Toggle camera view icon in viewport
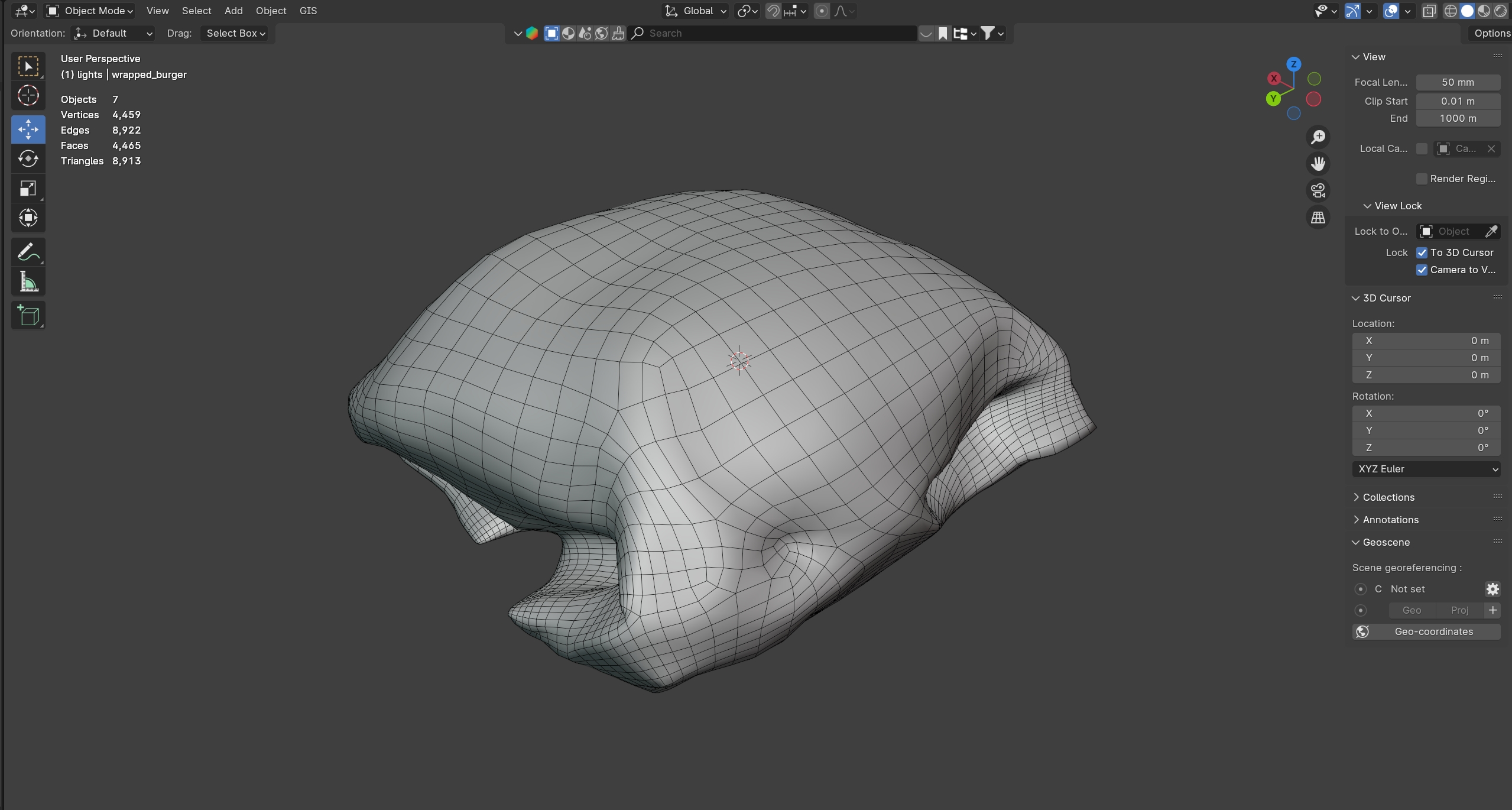This screenshot has width=1512, height=810. [x=1318, y=190]
